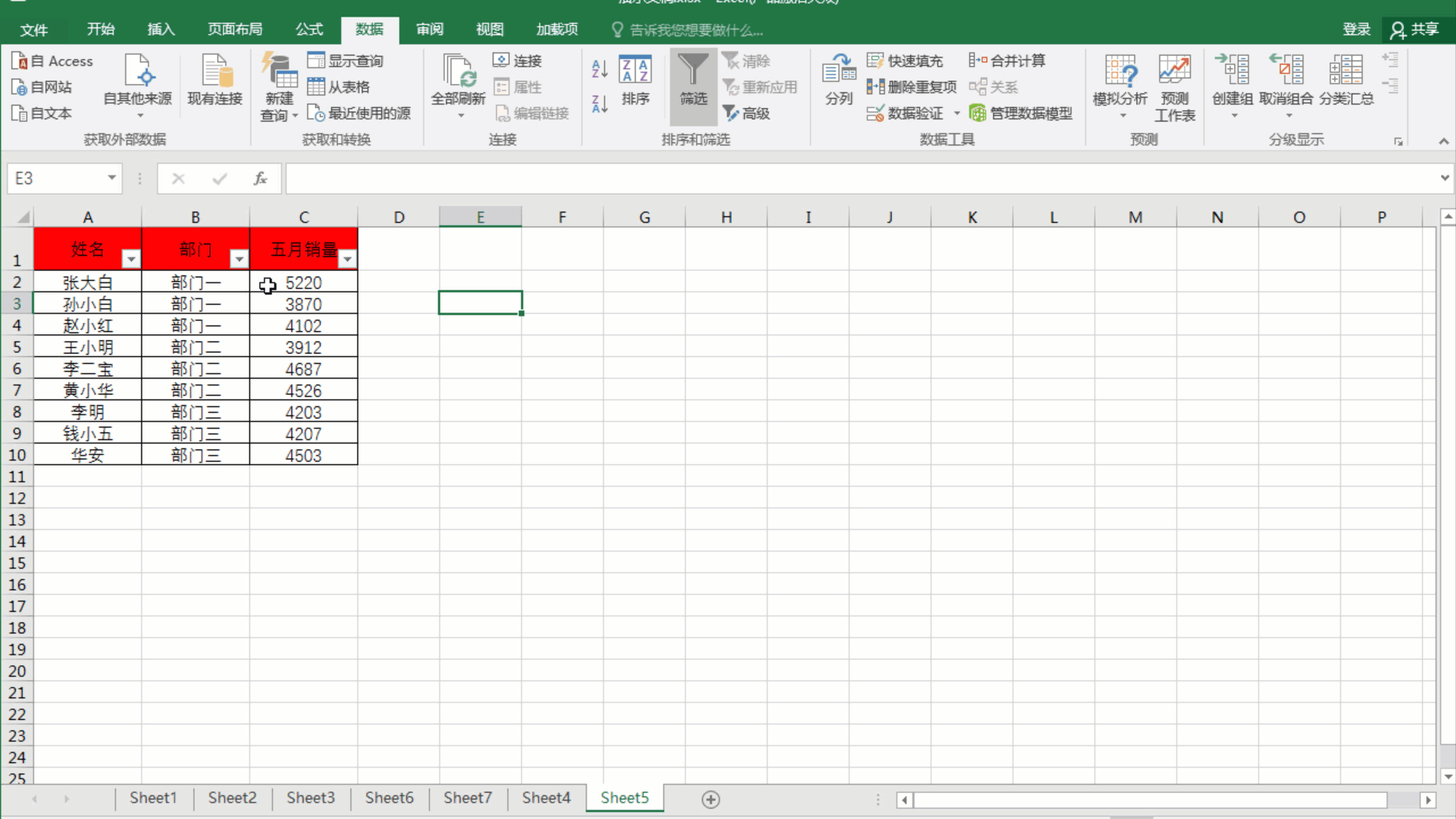Select the Sheet4 worksheet tab

tap(545, 798)
